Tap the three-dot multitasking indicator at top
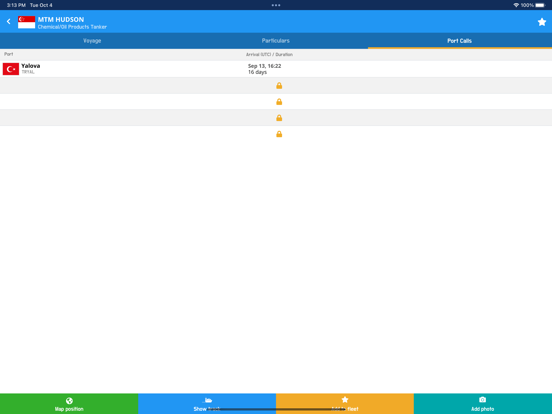552x414 pixels. coord(276,5)
